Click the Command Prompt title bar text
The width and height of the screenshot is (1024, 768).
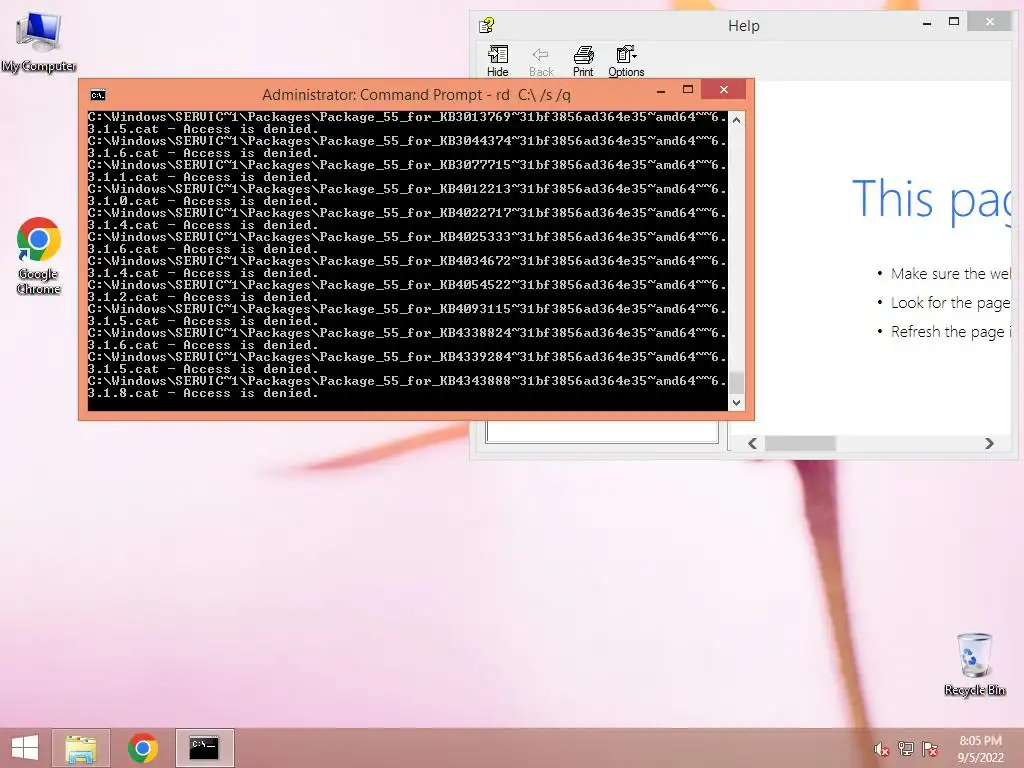(416, 95)
